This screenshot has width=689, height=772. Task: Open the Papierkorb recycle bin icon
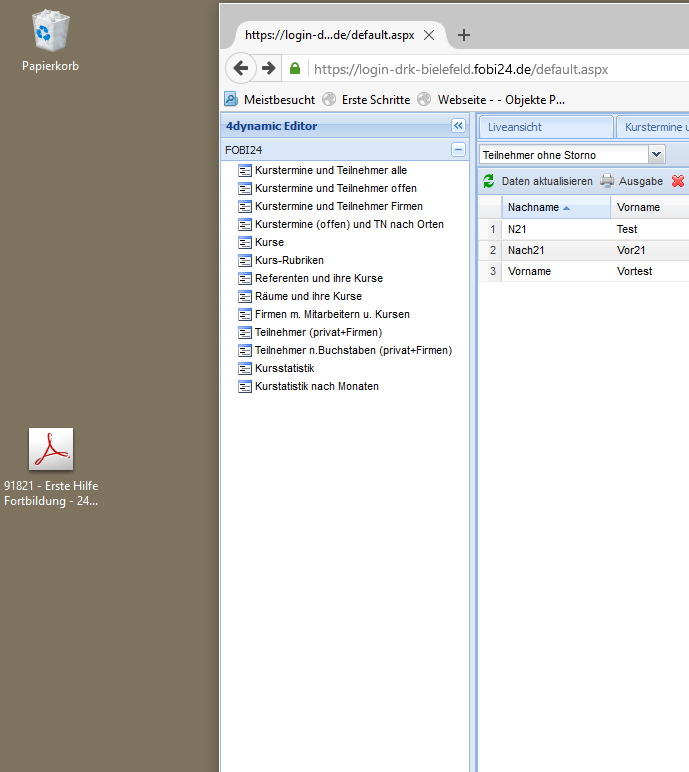50,32
